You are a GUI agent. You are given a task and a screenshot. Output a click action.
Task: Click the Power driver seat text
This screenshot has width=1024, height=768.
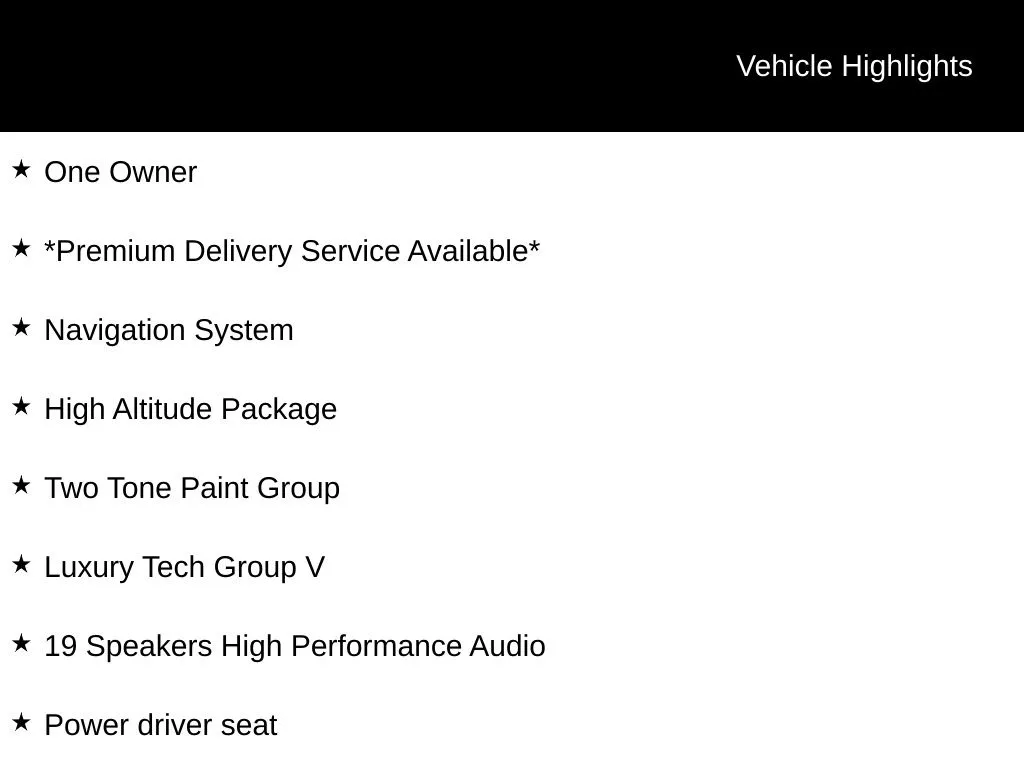point(161,726)
